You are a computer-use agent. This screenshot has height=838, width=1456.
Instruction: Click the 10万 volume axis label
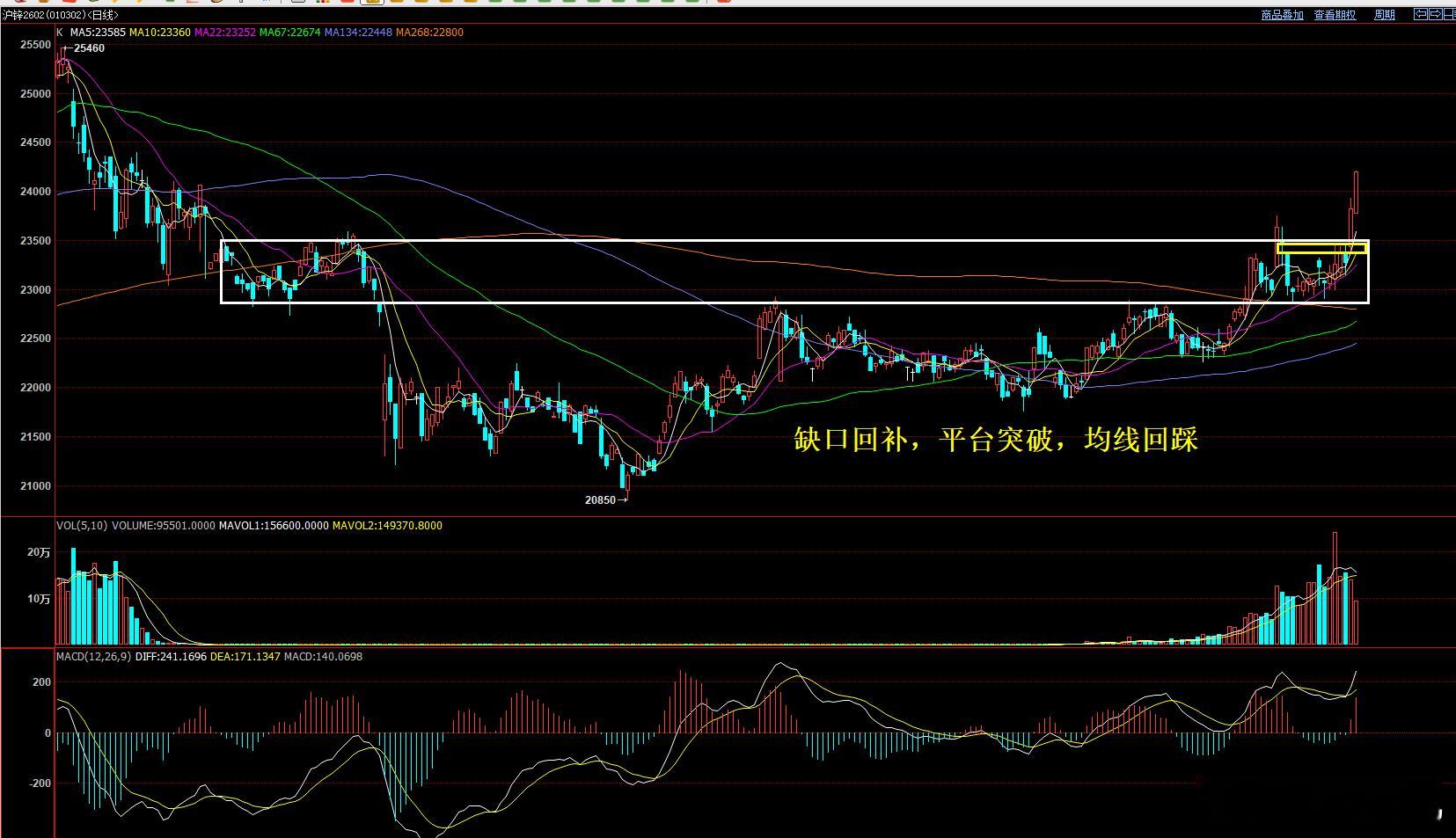(x=39, y=599)
